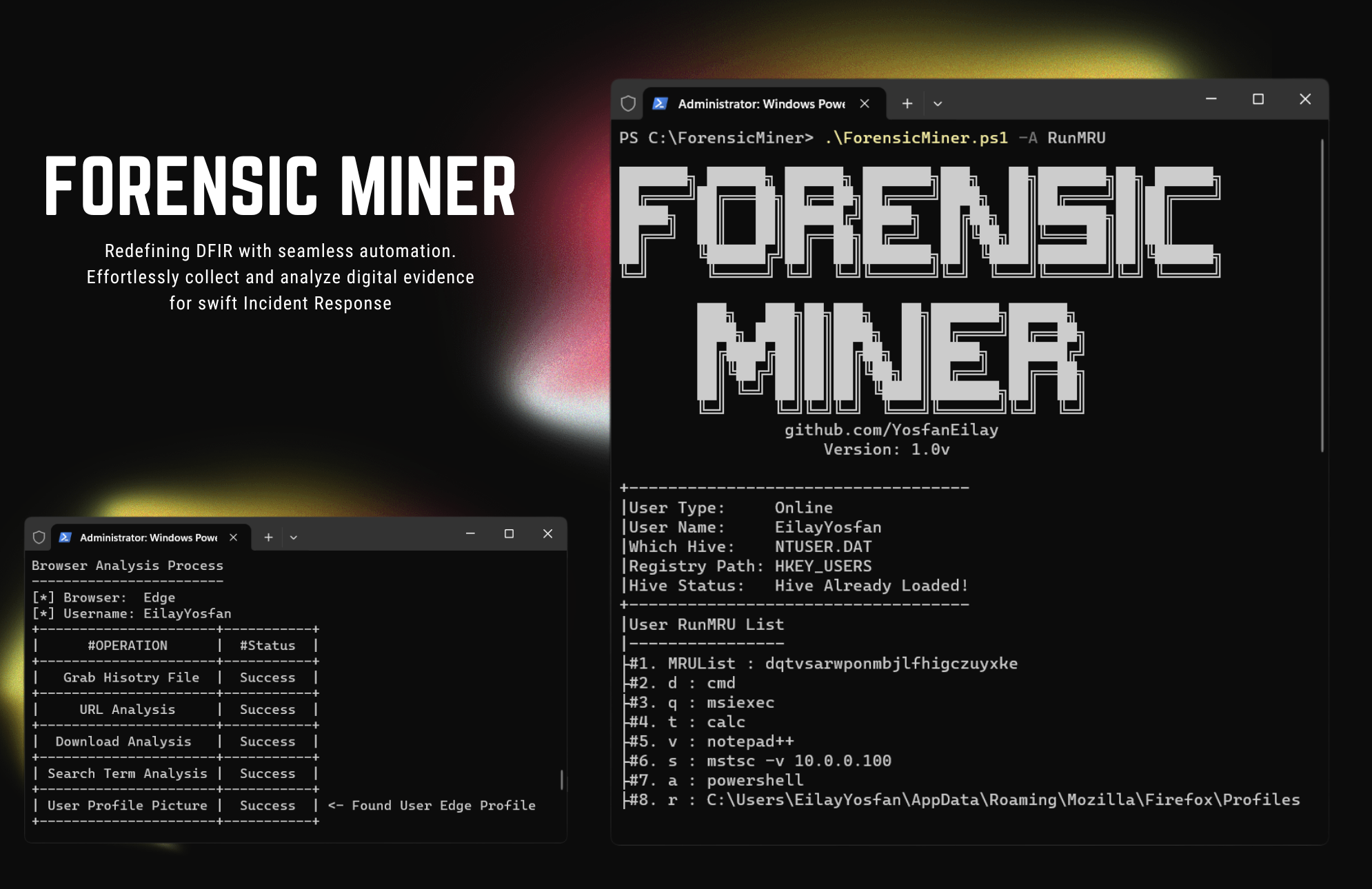The height and width of the screenshot is (889, 1372).
Task: Click the Success status for User Profile Picture
Action: click(268, 806)
